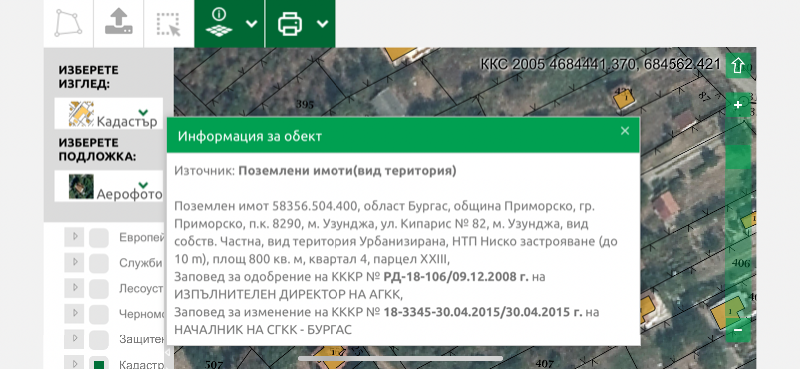Click the Аерофото basemap thumbnail
The height and width of the screenshot is (369, 800).
tap(81, 186)
